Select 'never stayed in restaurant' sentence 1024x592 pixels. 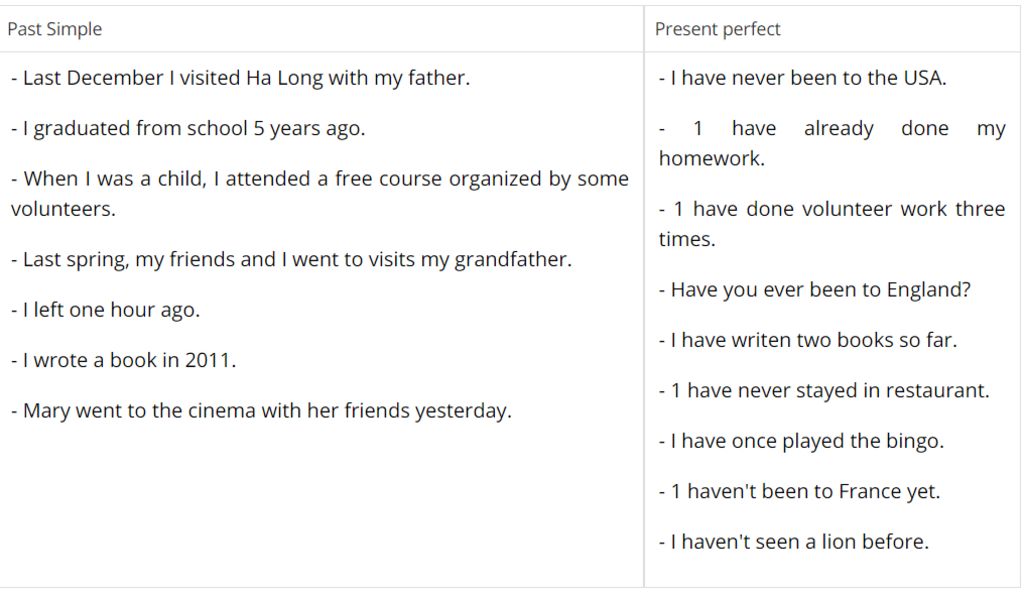pyautogui.click(x=824, y=390)
